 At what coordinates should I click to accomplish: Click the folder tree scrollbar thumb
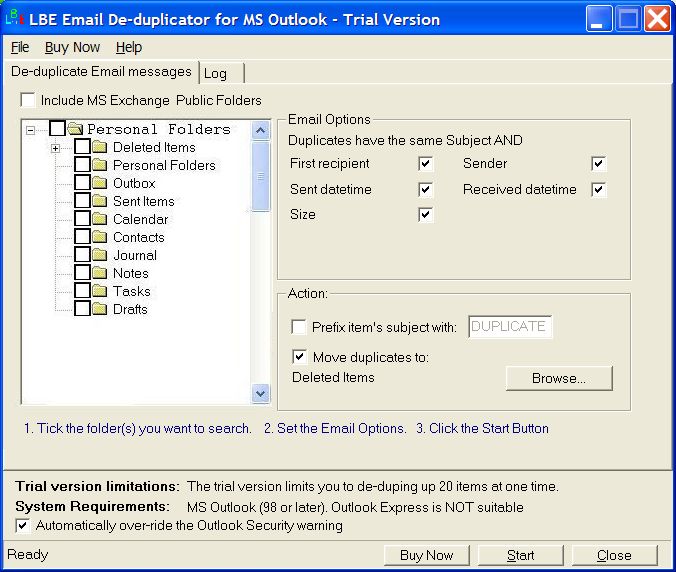[260, 176]
